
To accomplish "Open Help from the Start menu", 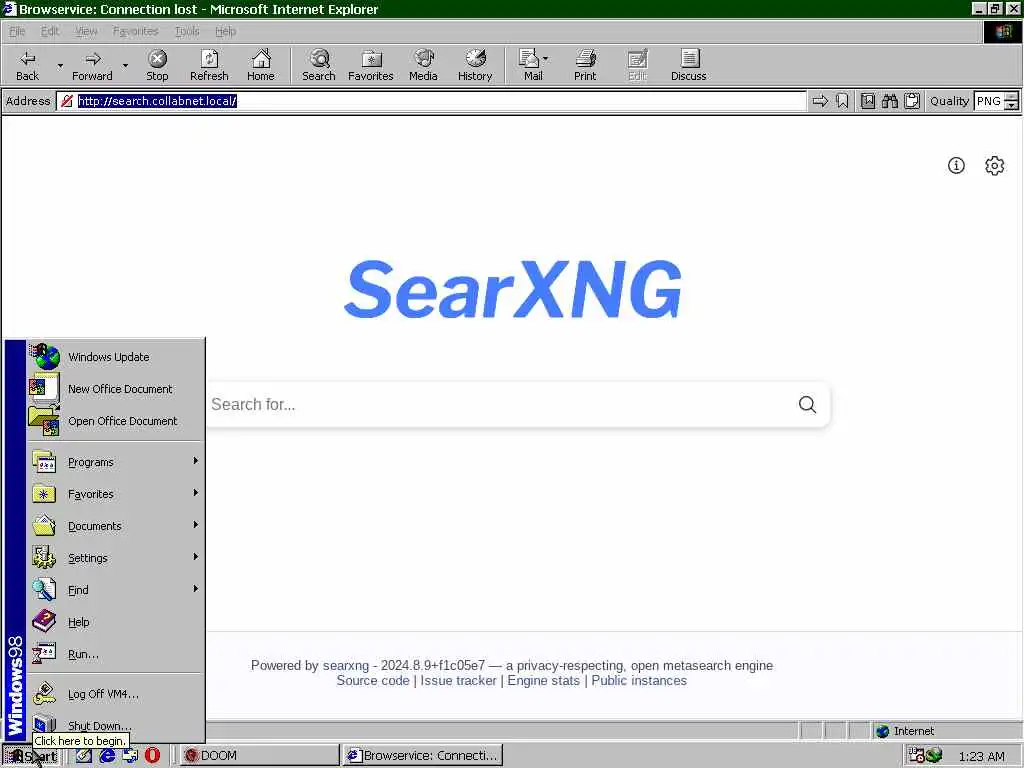I will 115,622.
